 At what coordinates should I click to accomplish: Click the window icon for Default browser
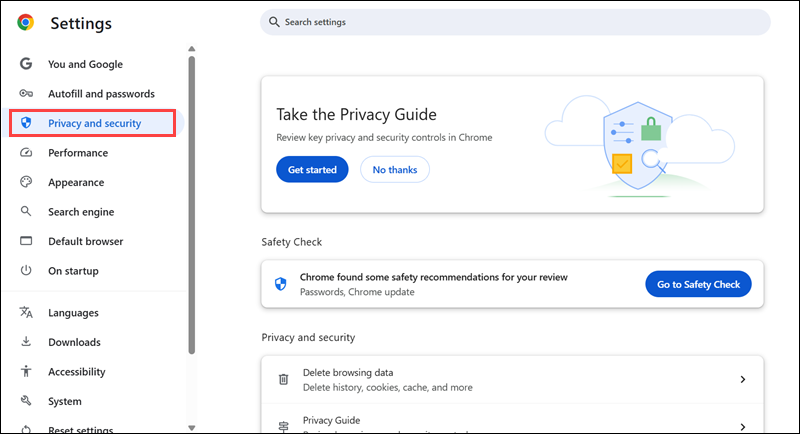pyautogui.click(x=26, y=241)
